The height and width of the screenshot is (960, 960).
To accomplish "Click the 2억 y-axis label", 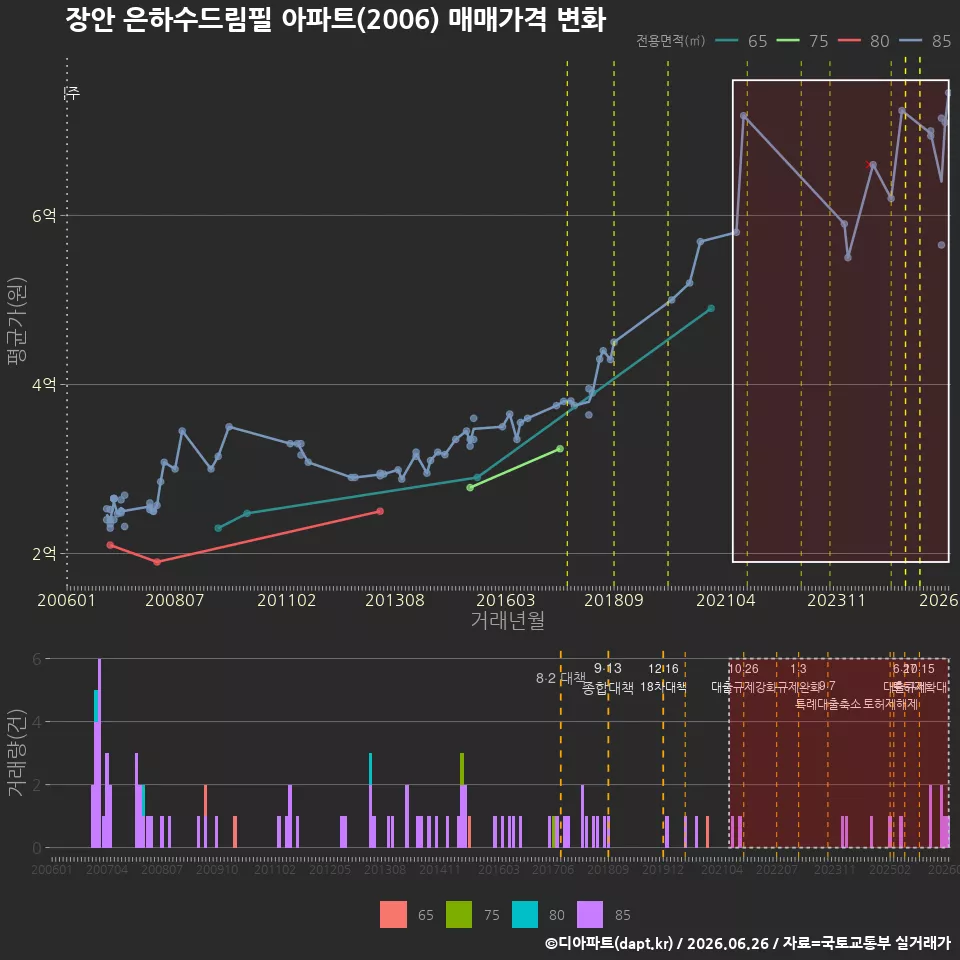I will [44, 553].
